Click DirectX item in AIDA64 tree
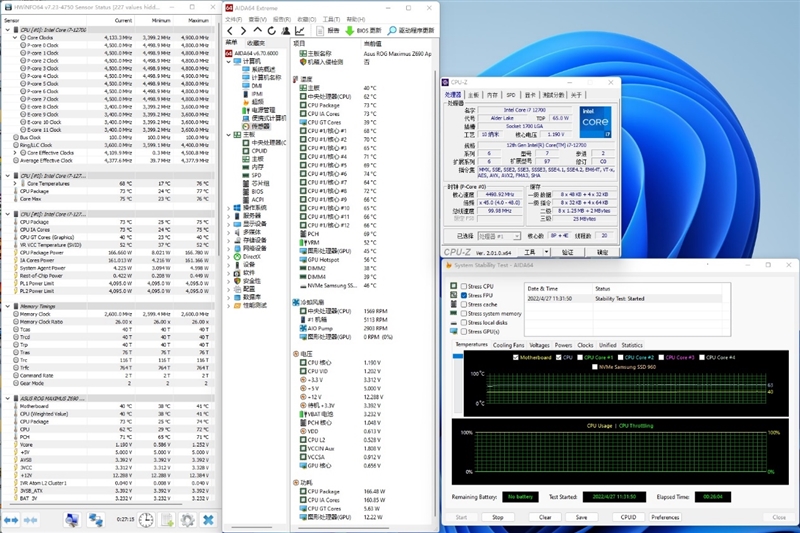The height and width of the screenshot is (533, 800). pyautogui.click(x=247, y=257)
